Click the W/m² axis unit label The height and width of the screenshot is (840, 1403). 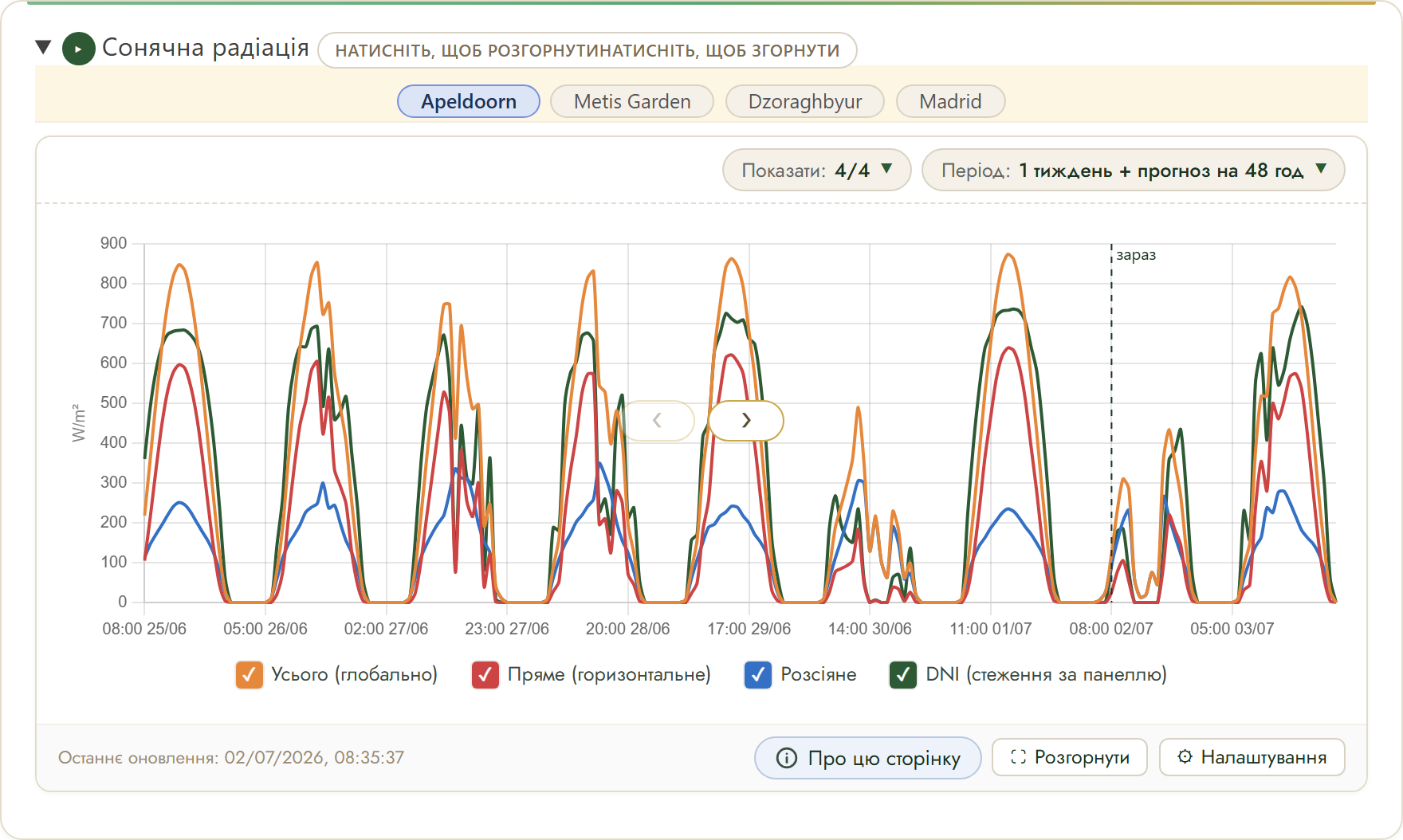pyautogui.click(x=78, y=422)
